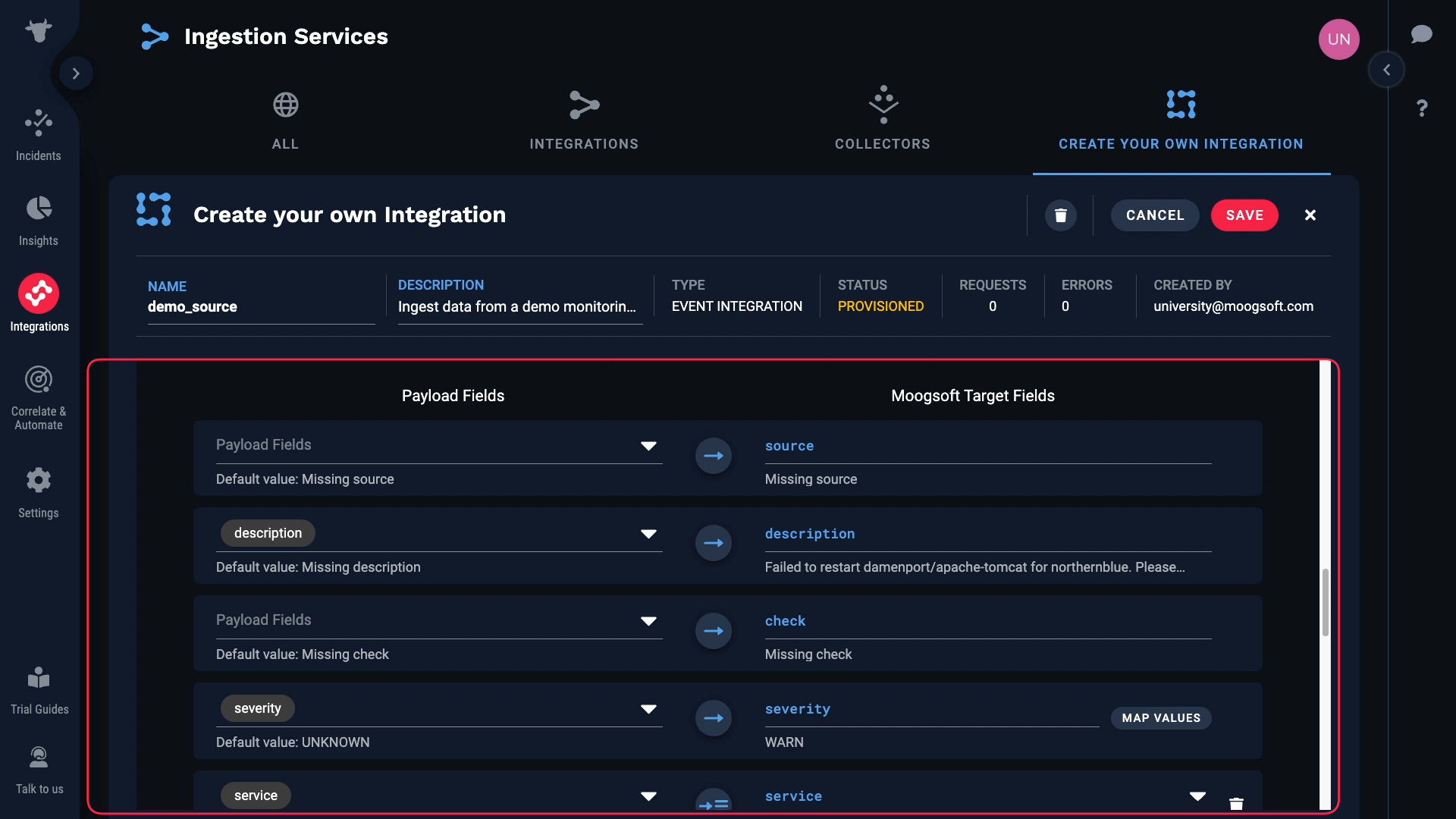Click the help question mark icon
1456x819 pixels.
coord(1421,108)
